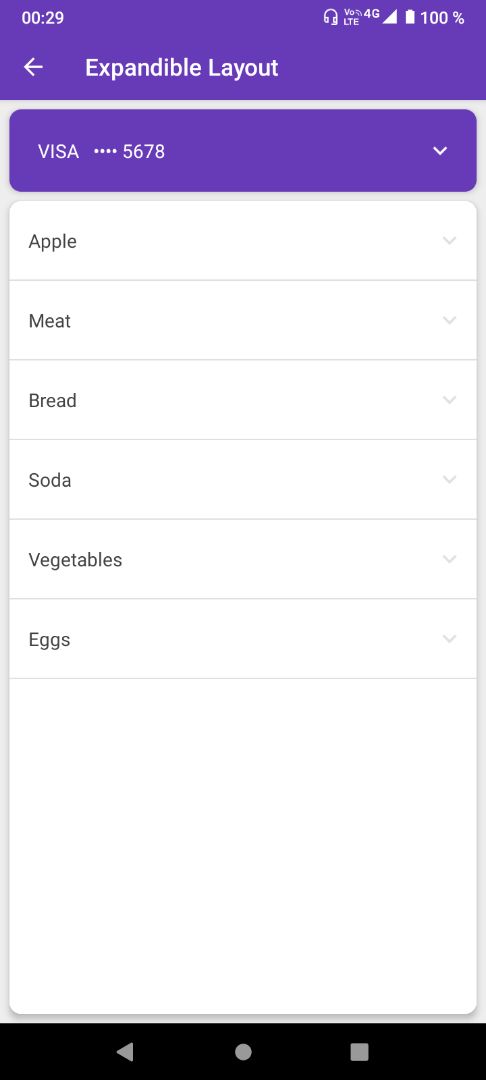The height and width of the screenshot is (1080, 486).
Task: Click the Expandible Layout title
Action: coord(182,68)
